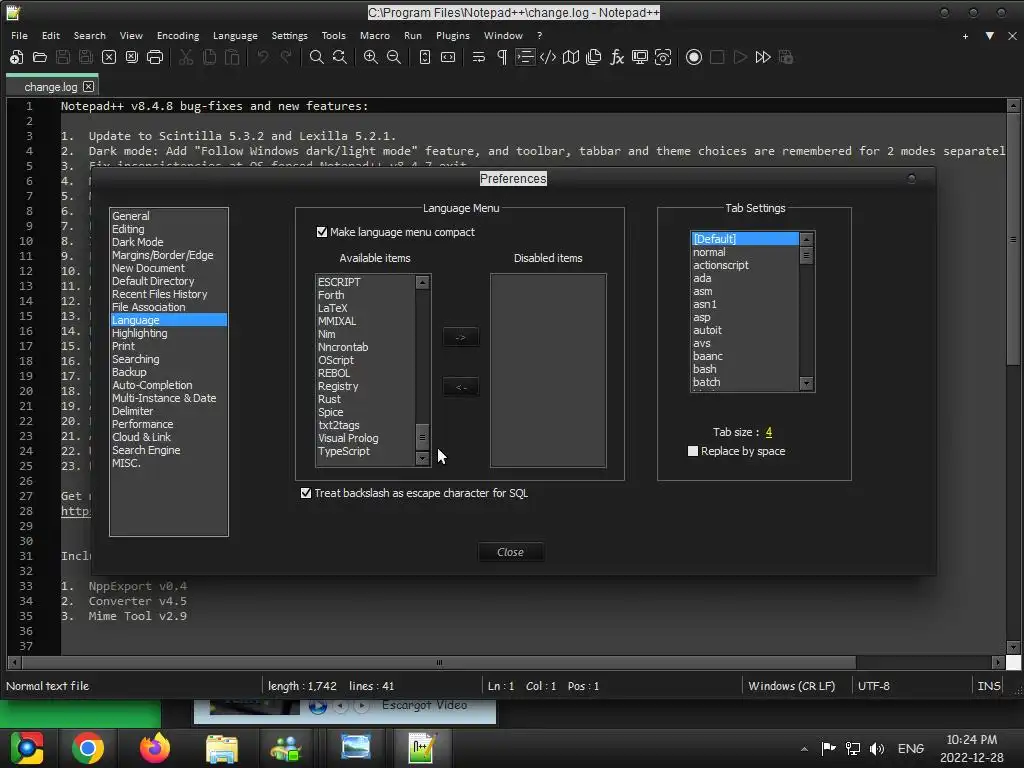Toggle the Show Indent Guide icon

525,57
